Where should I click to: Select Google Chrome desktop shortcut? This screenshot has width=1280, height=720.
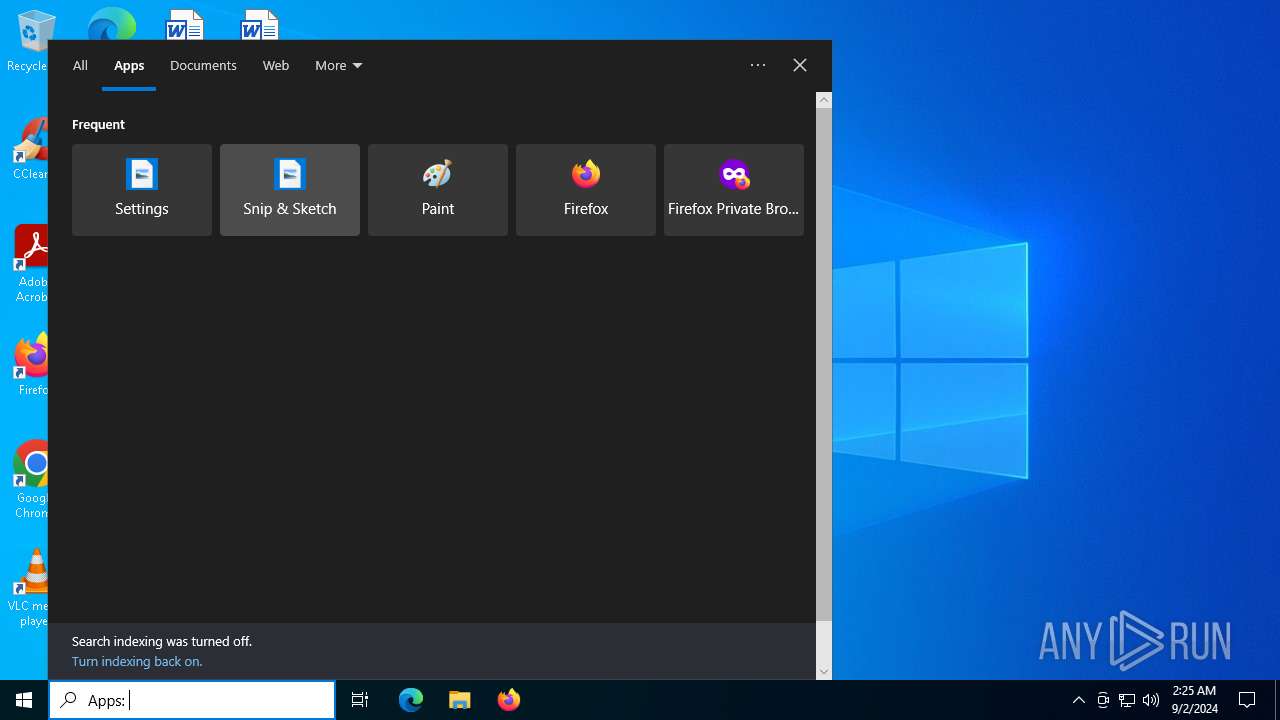pyautogui.click(x=30, y=480)
